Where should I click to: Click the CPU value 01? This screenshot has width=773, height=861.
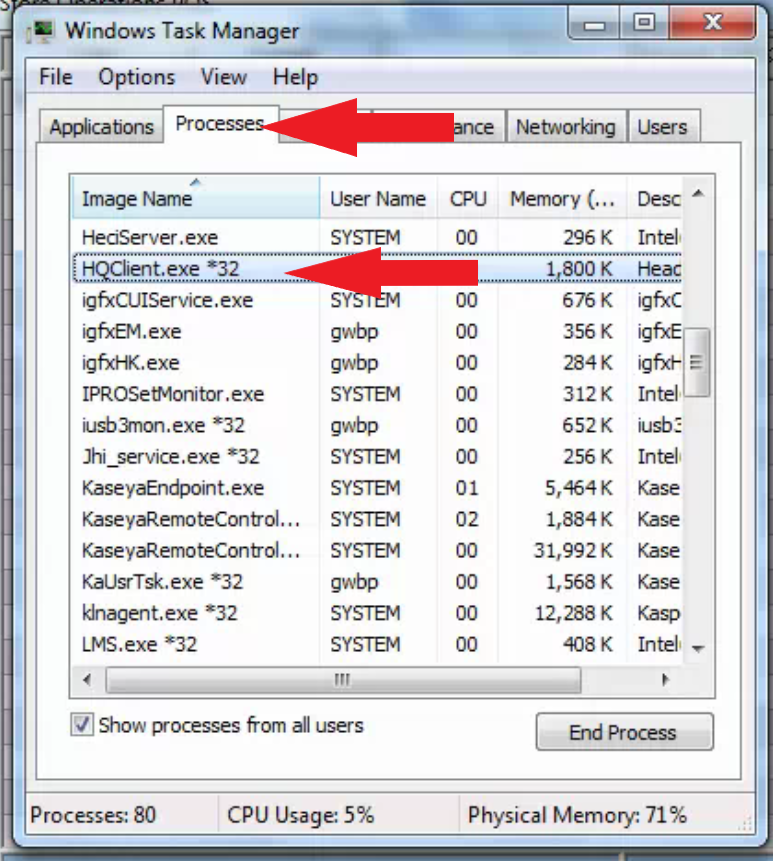pos(467,488)
